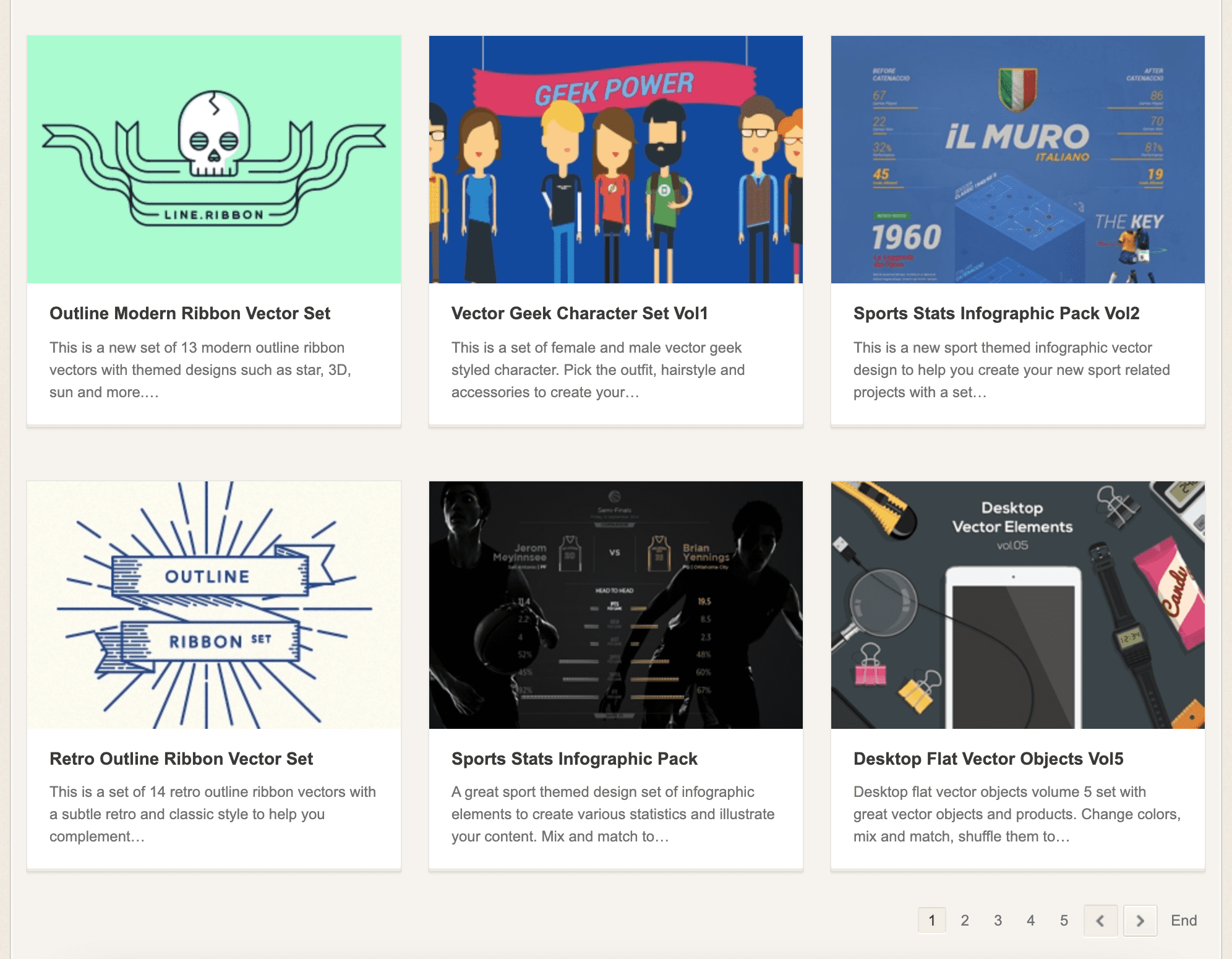Click Outline Modern Ribbon Vector Set title
1232x959 pixels.
coord(190,313)
